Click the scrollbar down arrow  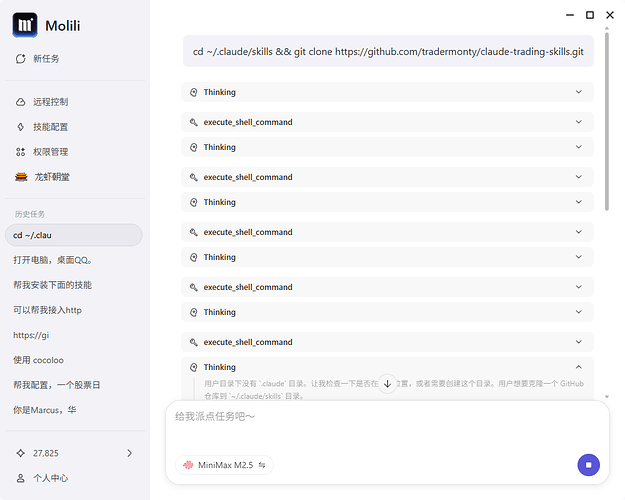pyautogui.click(x=607, y=397)
